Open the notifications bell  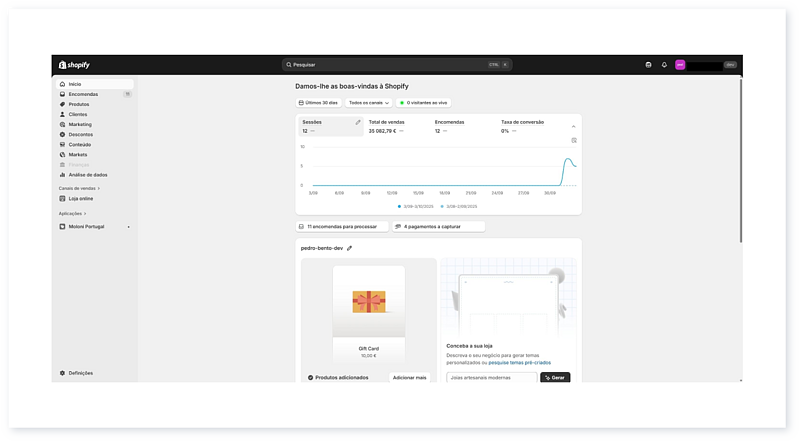point(664,65)
